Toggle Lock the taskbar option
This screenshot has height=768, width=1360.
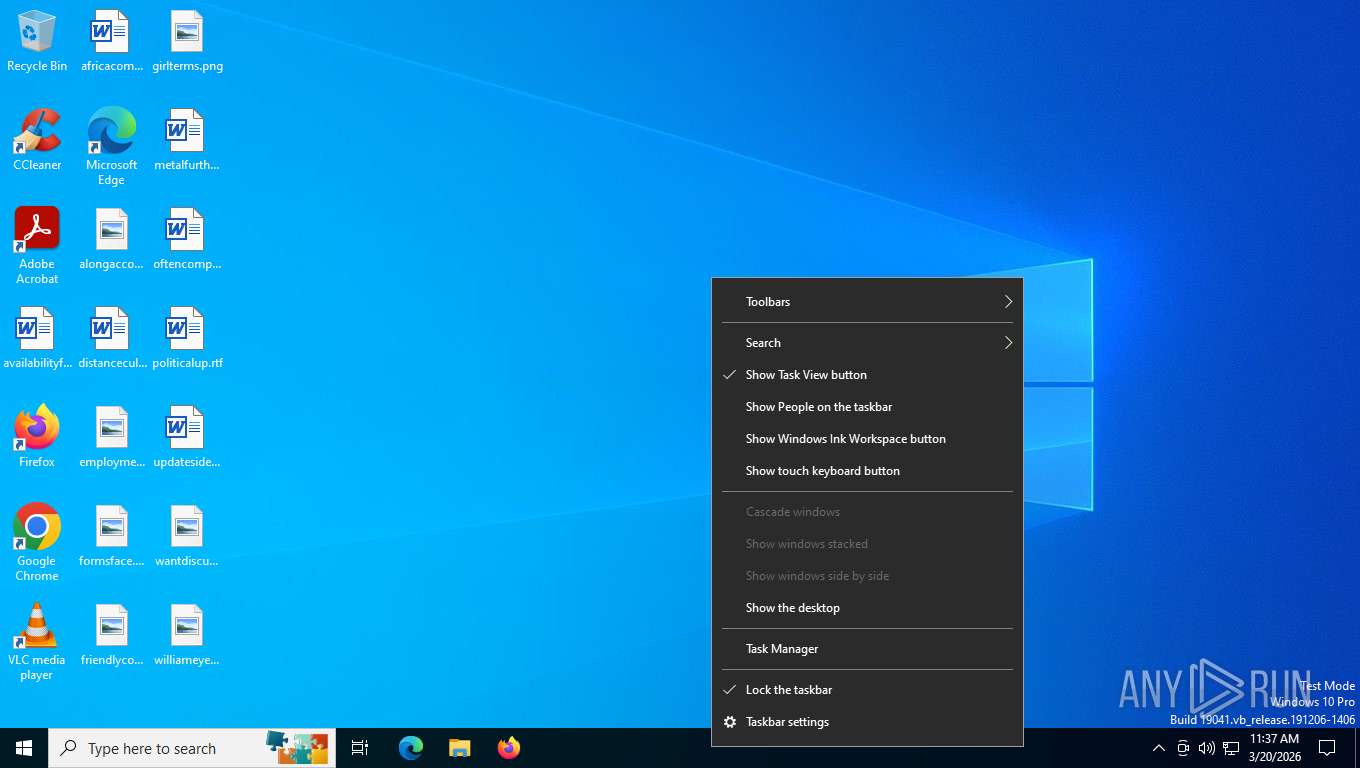click(x=867, y=690)
